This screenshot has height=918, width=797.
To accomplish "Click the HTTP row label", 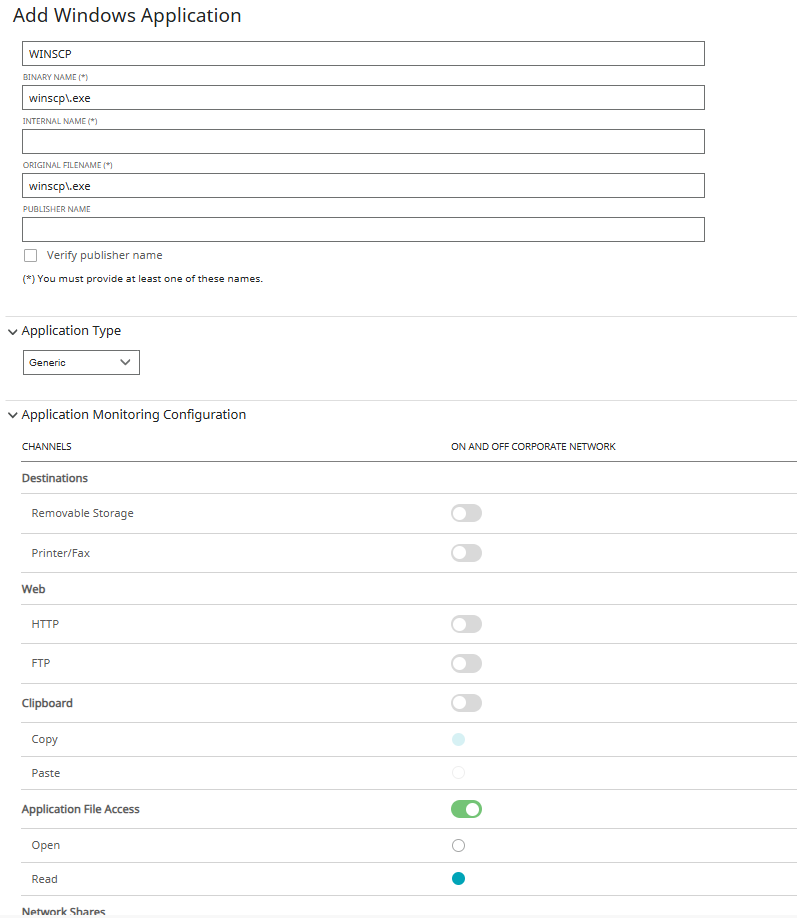I will coord(45,624).
